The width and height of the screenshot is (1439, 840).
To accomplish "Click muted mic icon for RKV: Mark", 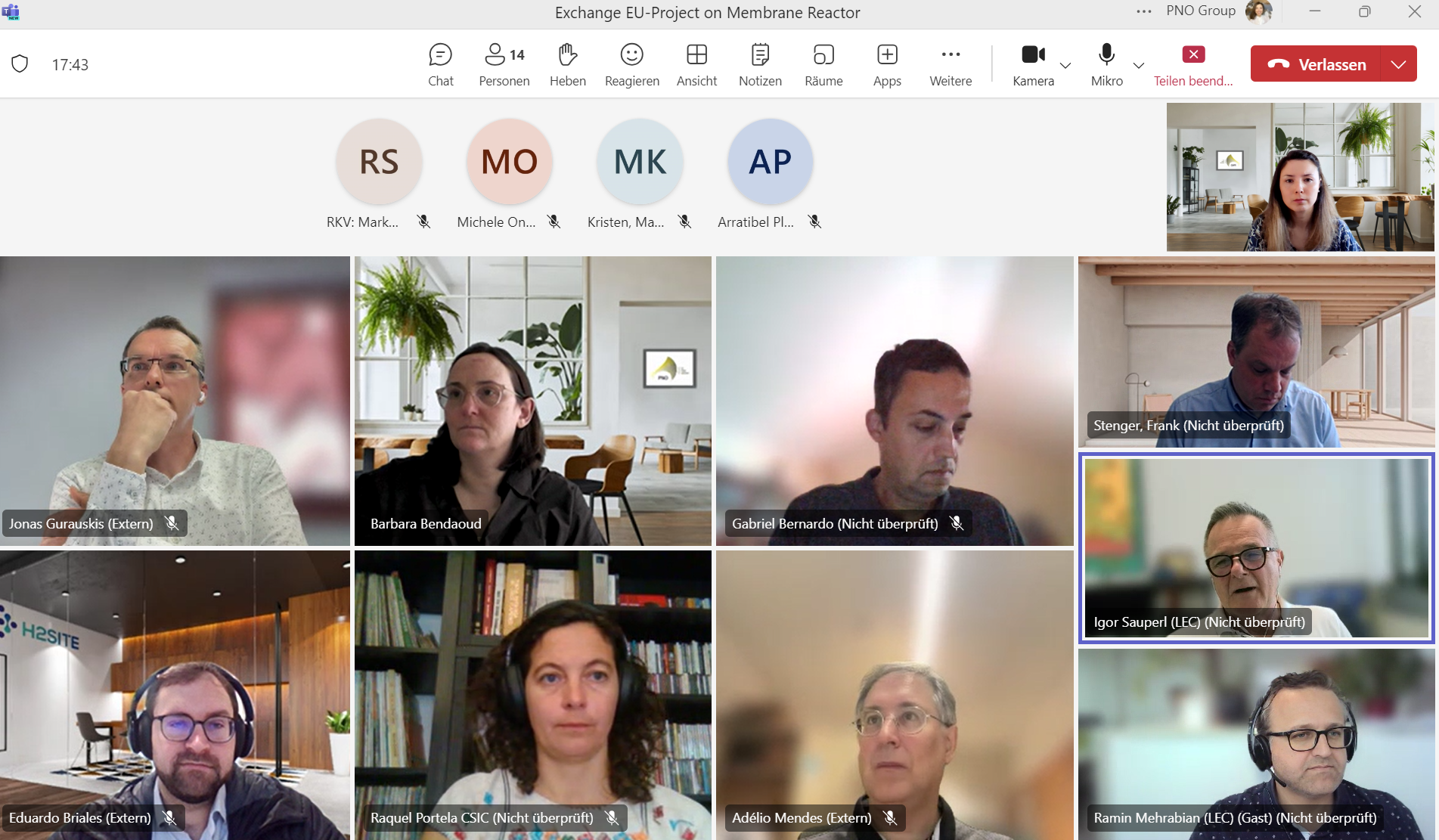I will [423, 222].
